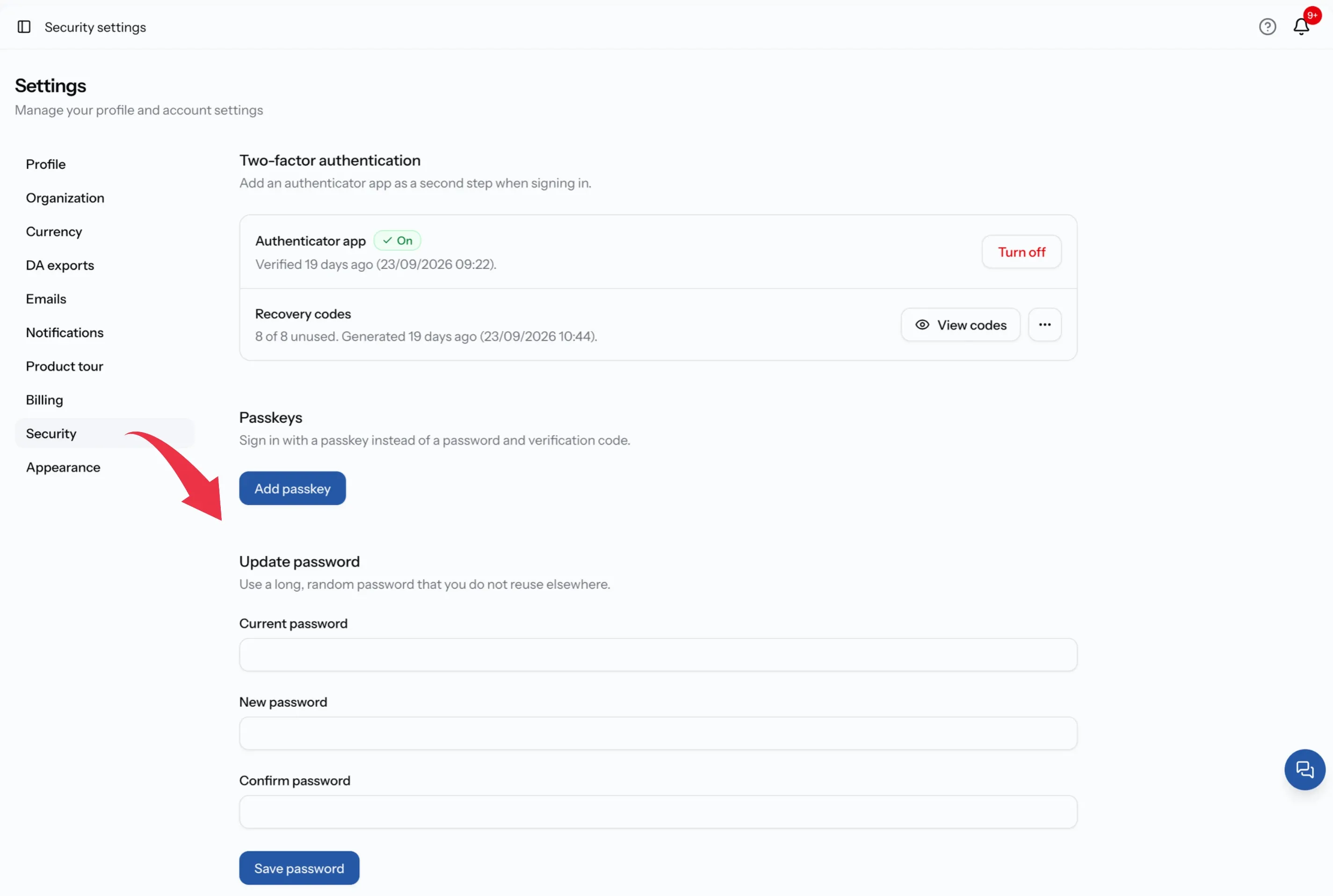Open the help question mark icon
Screen dimensions: 1333x896
click(x=1268, y=27)
